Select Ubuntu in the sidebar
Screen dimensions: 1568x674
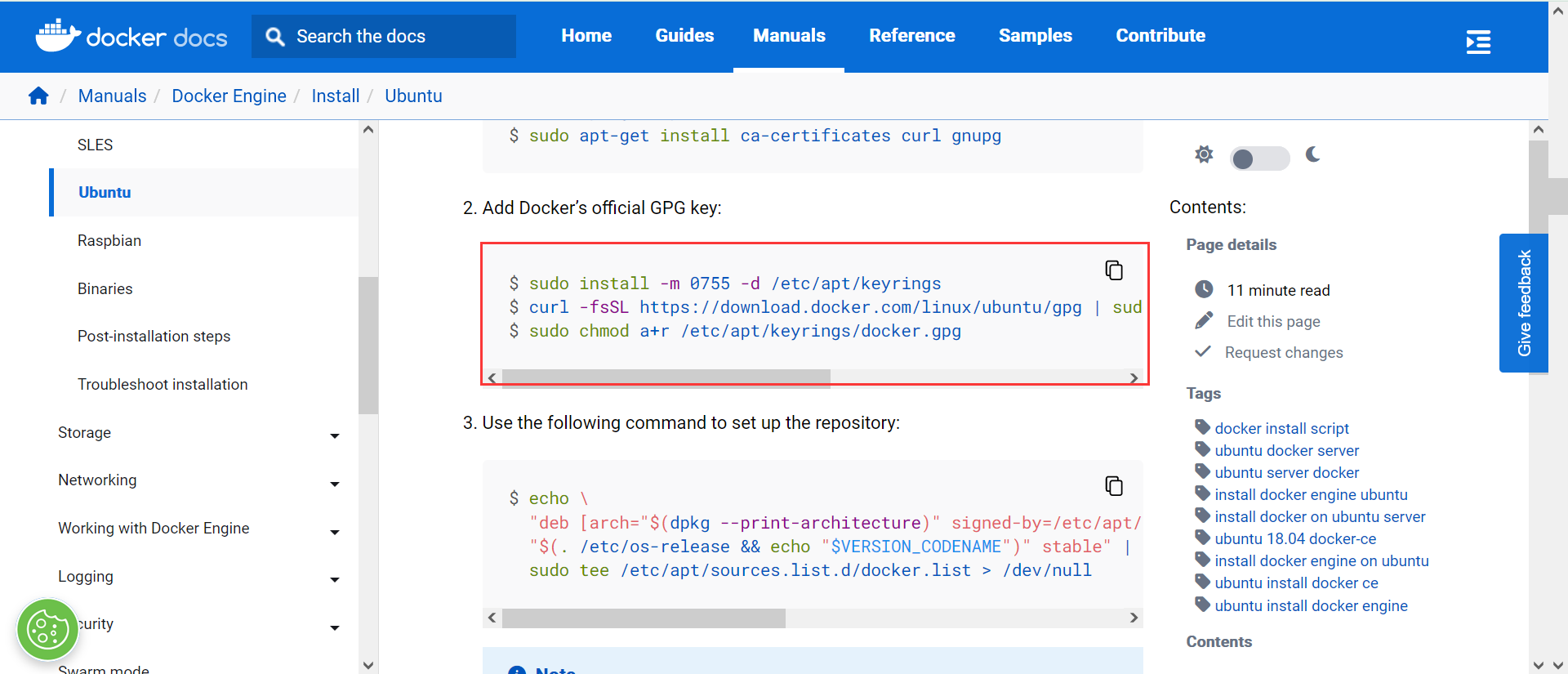[x=105, y=192]
